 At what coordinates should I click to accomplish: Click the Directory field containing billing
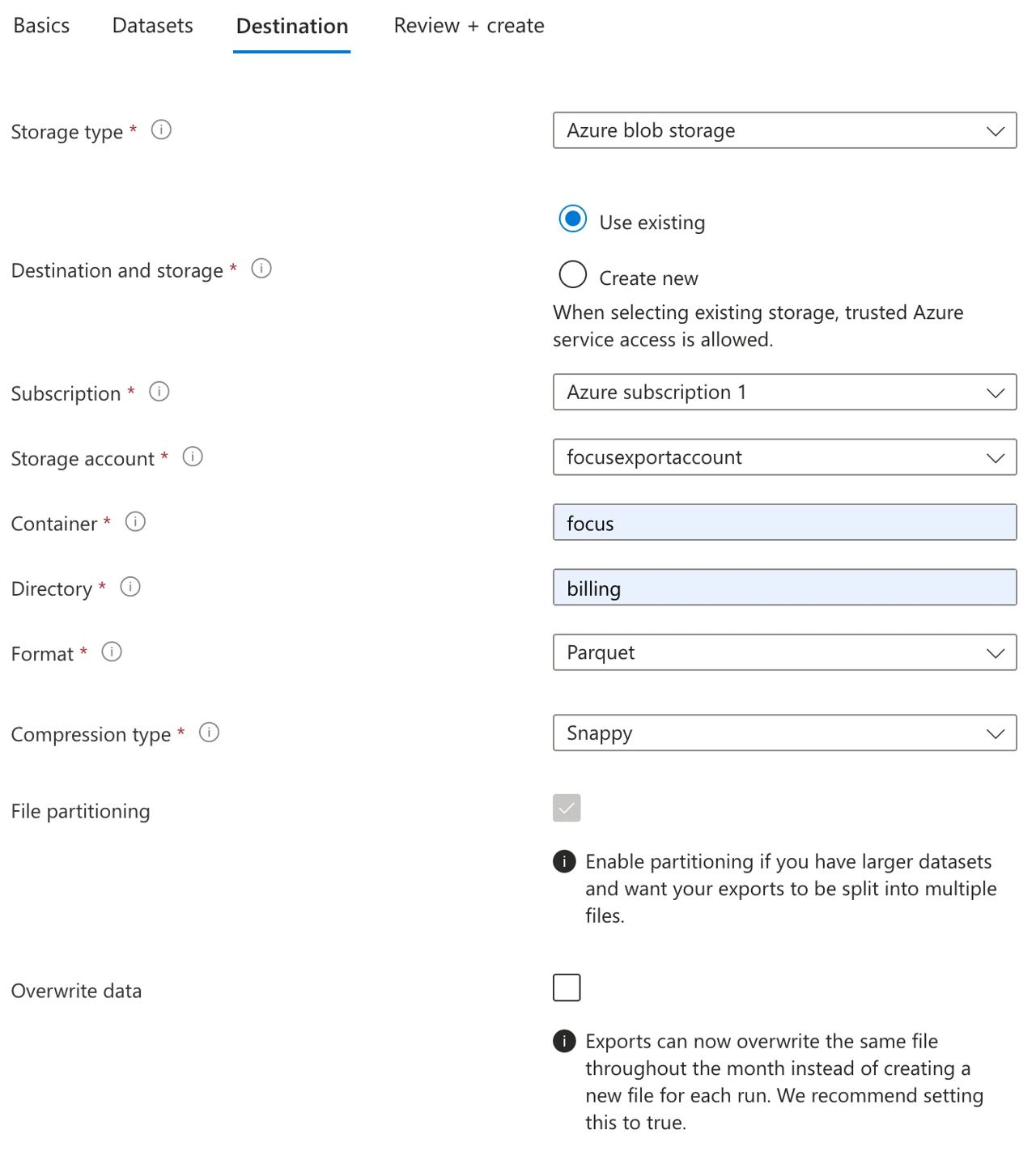tap(785, 588)
